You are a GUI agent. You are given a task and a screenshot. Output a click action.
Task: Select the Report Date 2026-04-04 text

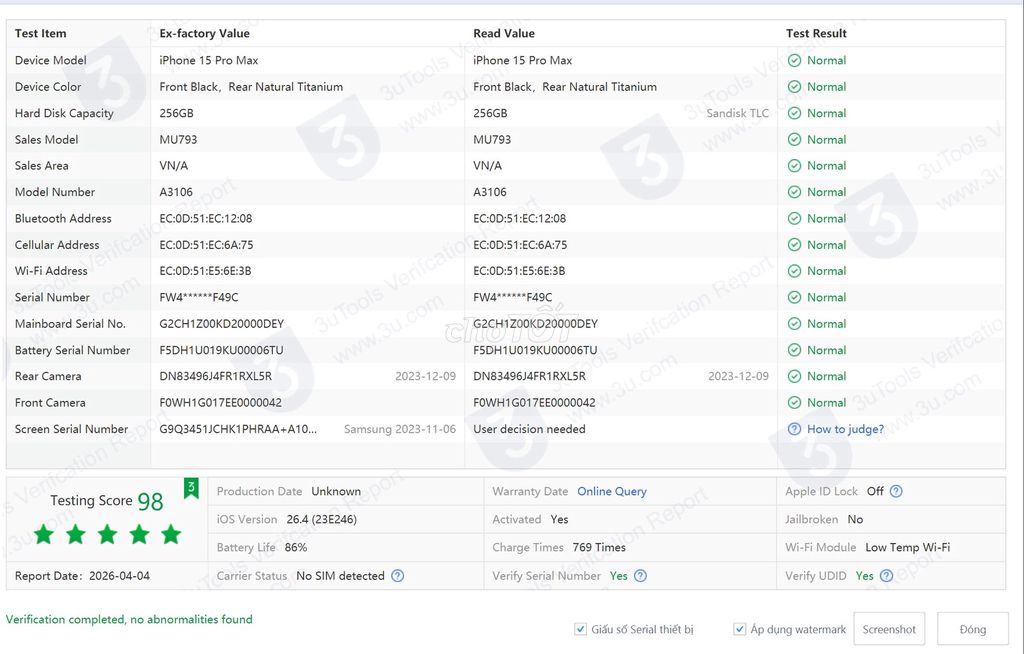coord(82,576)
